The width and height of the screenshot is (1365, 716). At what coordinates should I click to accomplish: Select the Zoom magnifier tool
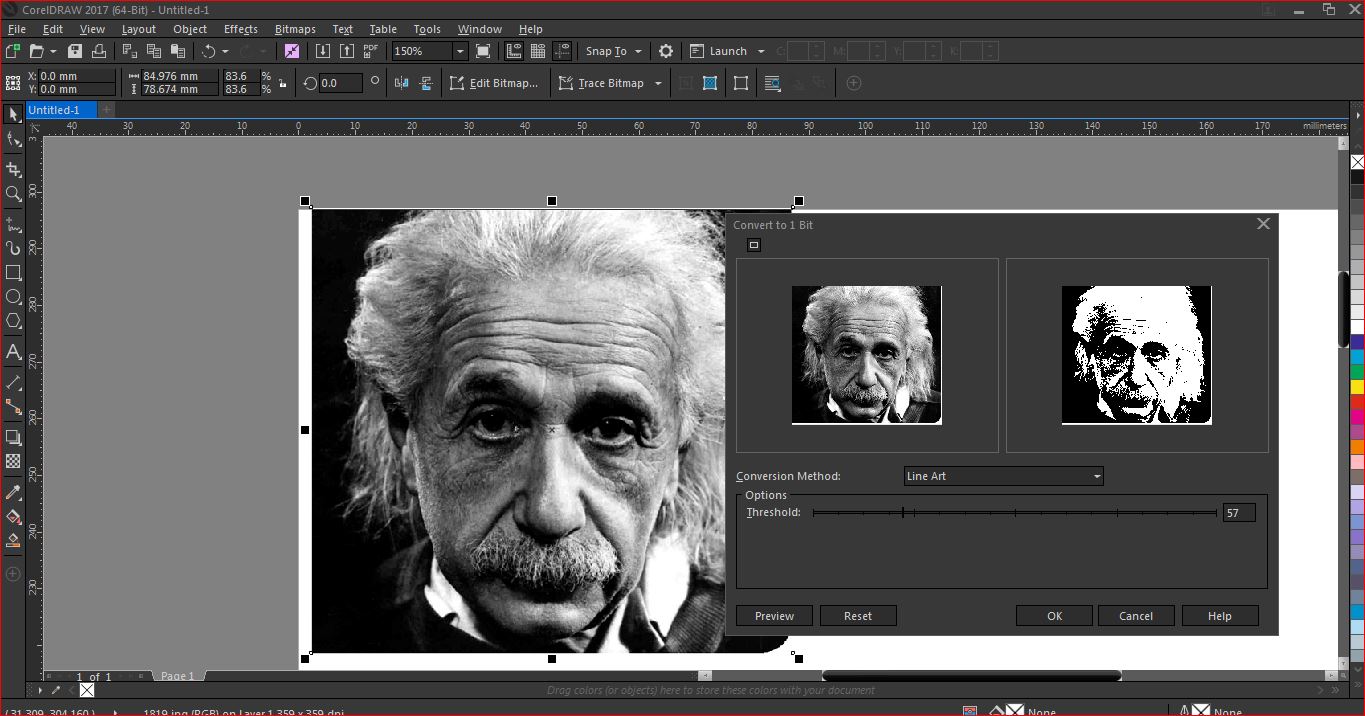[13, 194]
